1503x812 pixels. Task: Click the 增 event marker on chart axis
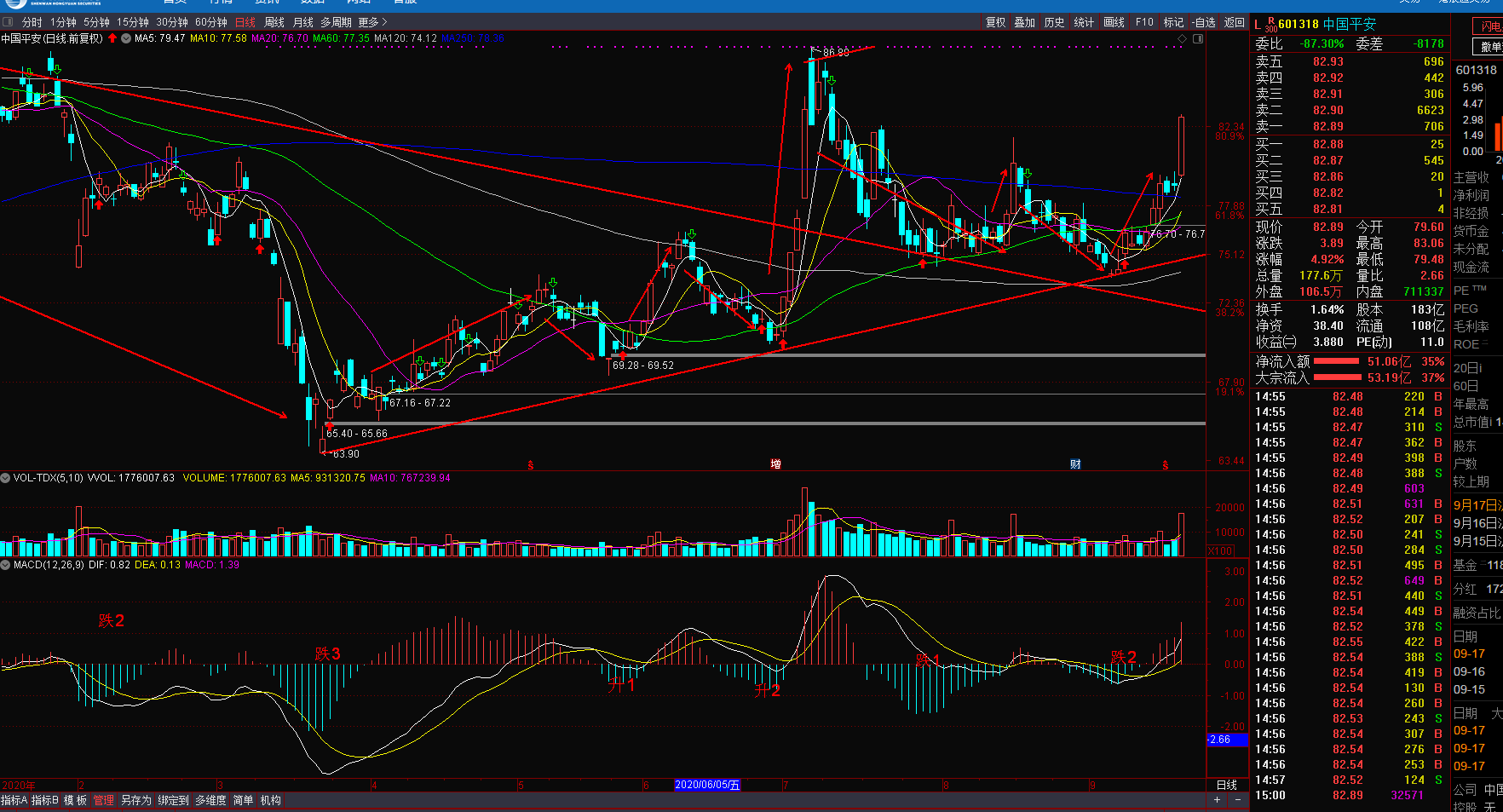(775, 464)
